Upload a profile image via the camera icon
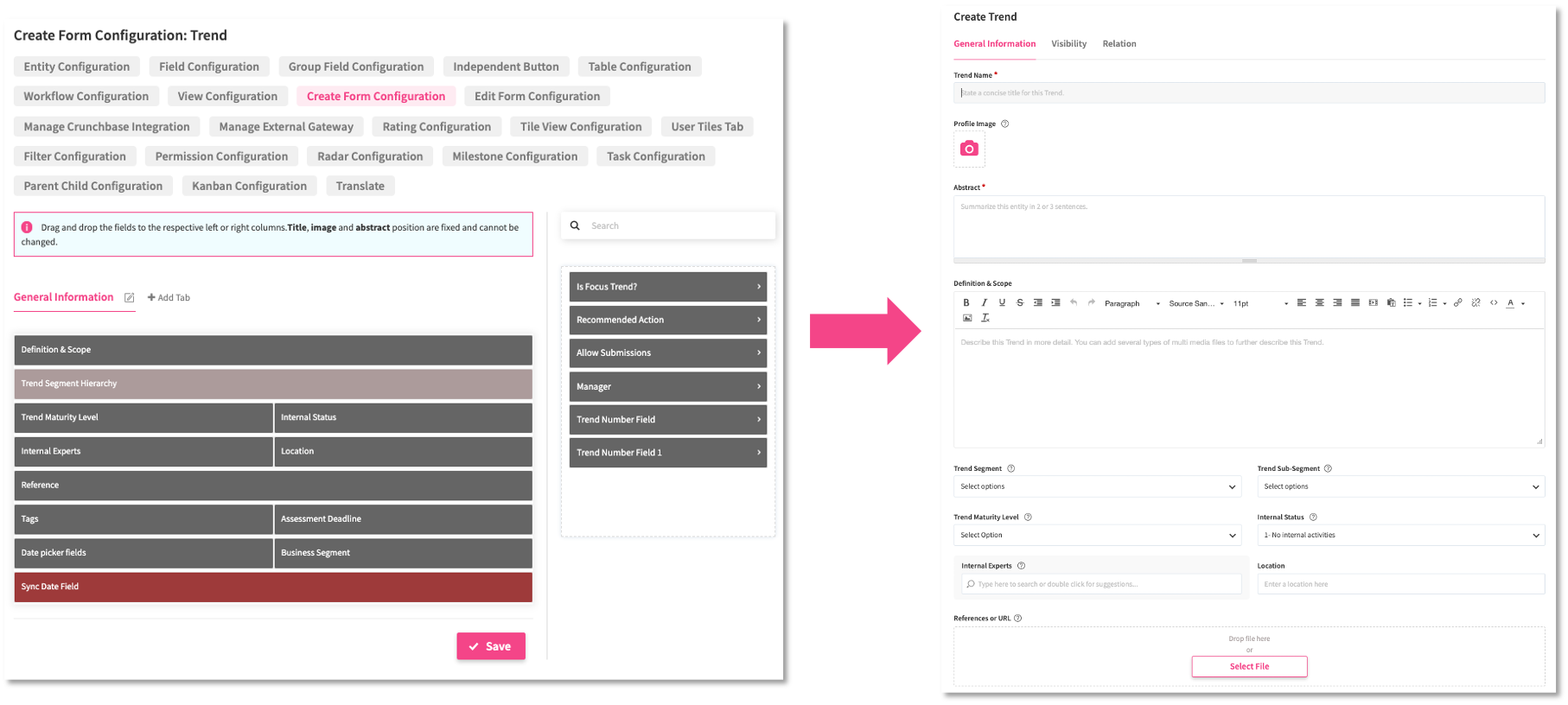Screen dimensions: 1568x705 point(969,149)
